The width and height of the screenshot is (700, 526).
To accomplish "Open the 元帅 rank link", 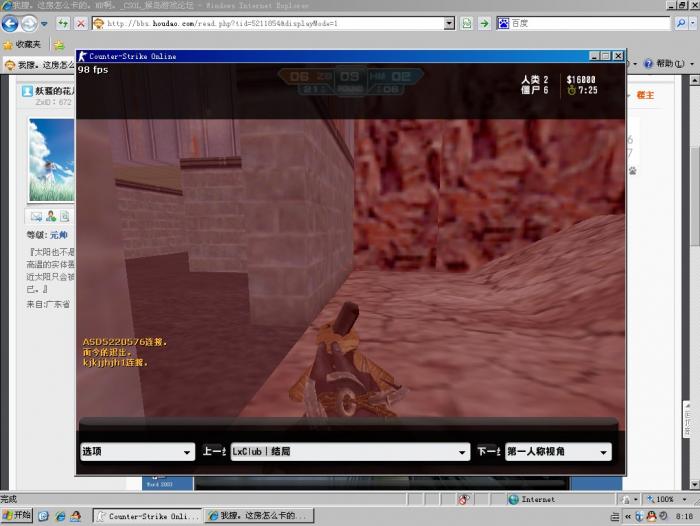I will coord(58,235).
